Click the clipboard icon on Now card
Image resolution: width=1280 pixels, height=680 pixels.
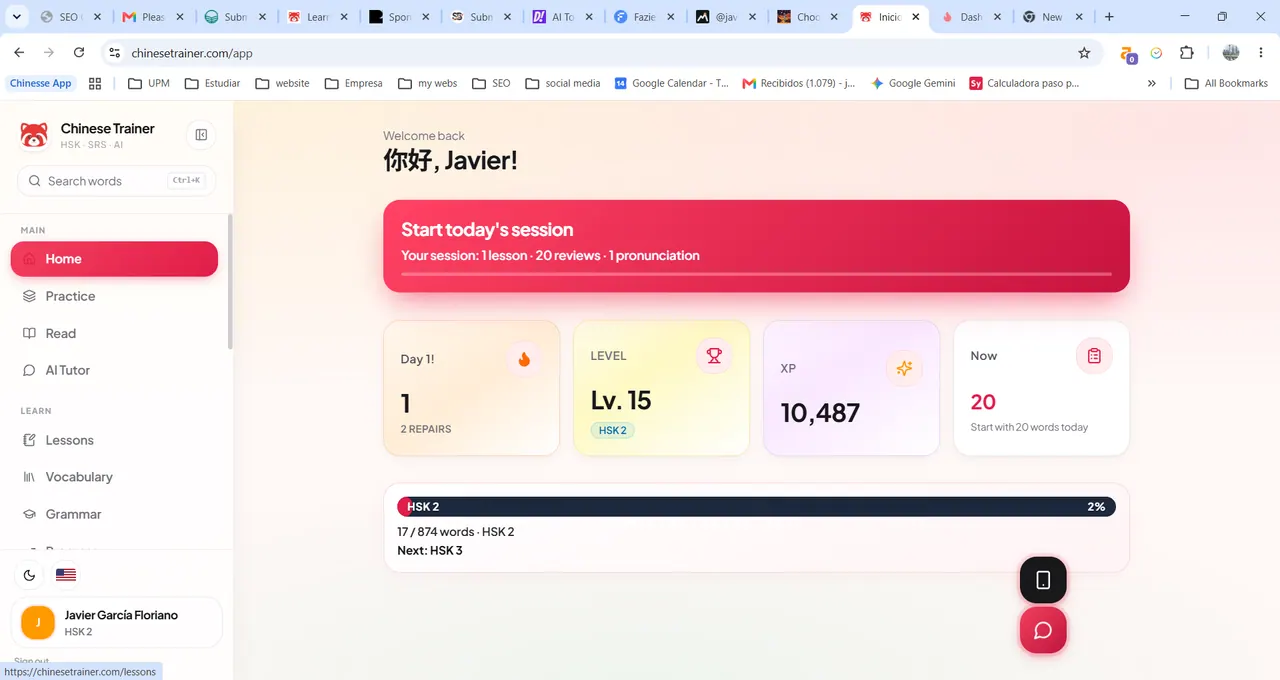1094,355
